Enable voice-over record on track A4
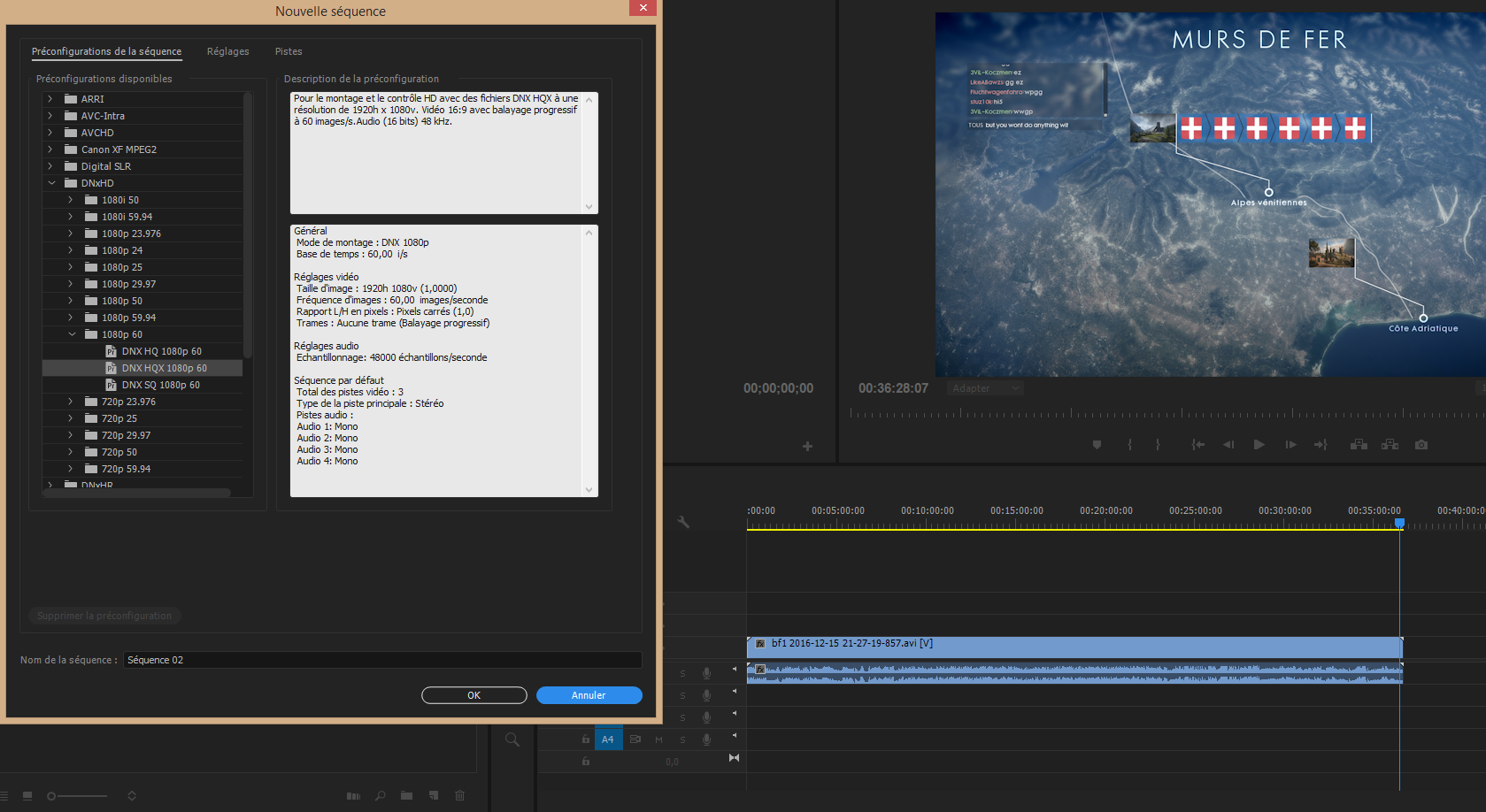 coord(706,739)
